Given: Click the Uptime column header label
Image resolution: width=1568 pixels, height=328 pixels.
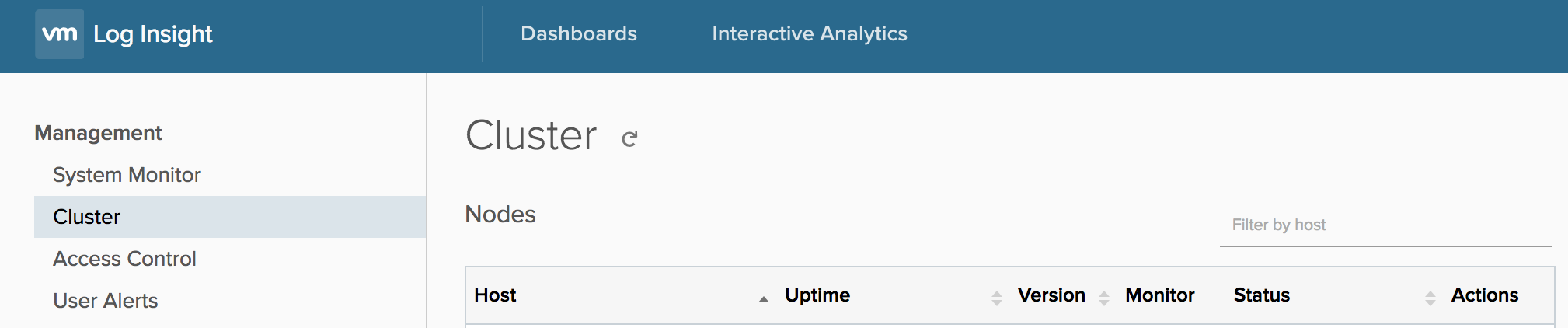Looking at the screenshot, I should pyautogui.click(x=817, y=295).
